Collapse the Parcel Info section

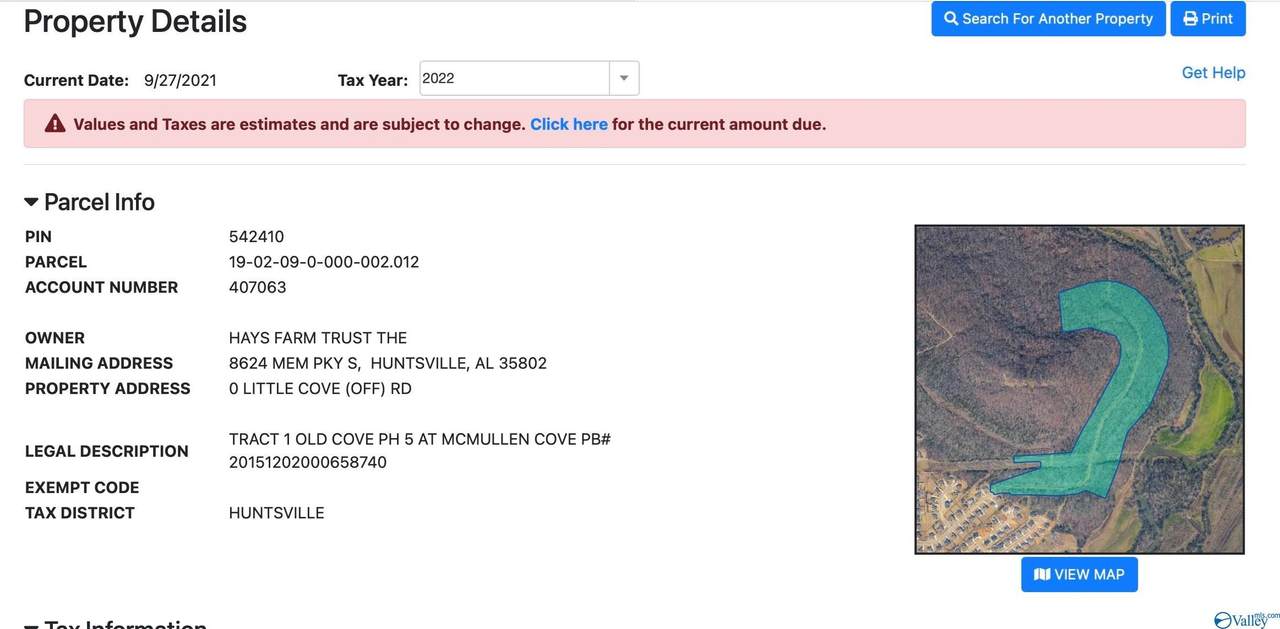(31, 202)
